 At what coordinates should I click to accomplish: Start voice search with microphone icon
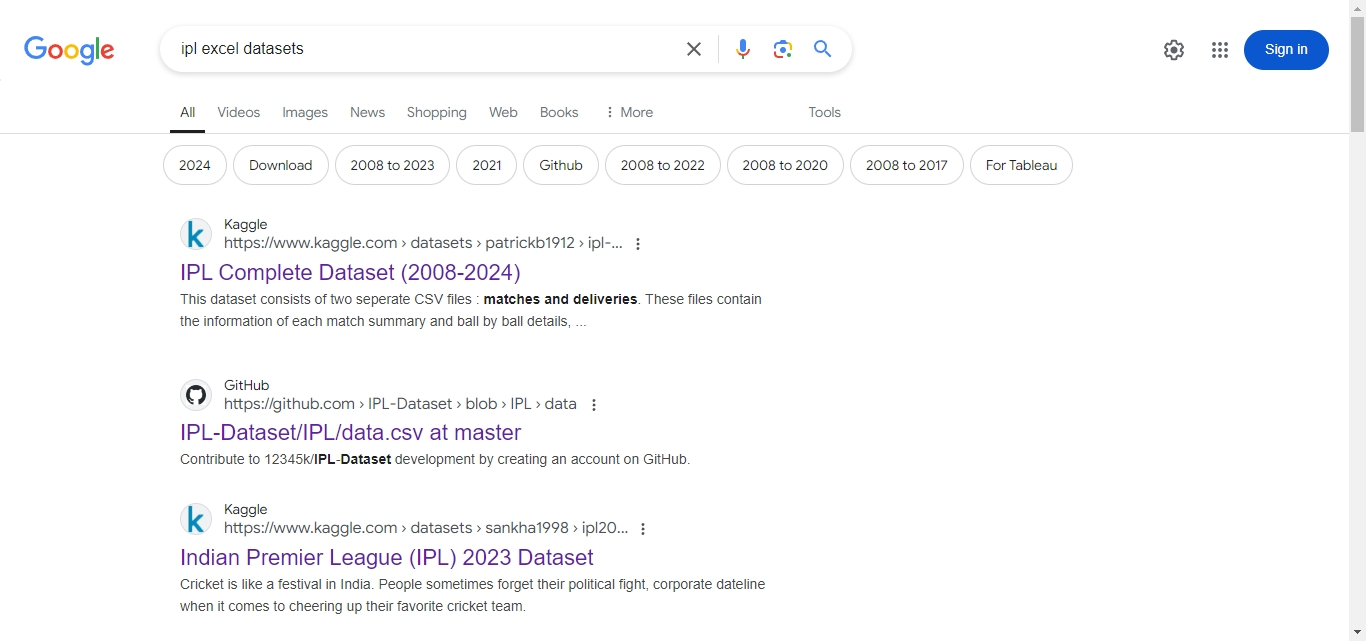tap(743, 49)
